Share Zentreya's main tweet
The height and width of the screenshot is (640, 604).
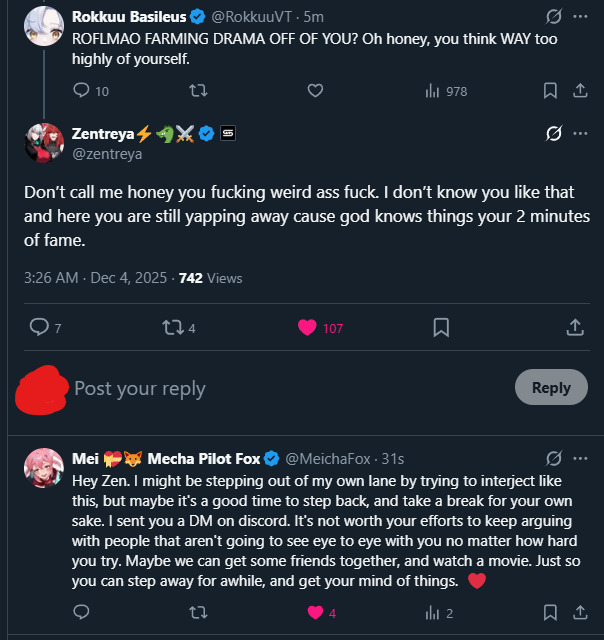pos(575,327)
